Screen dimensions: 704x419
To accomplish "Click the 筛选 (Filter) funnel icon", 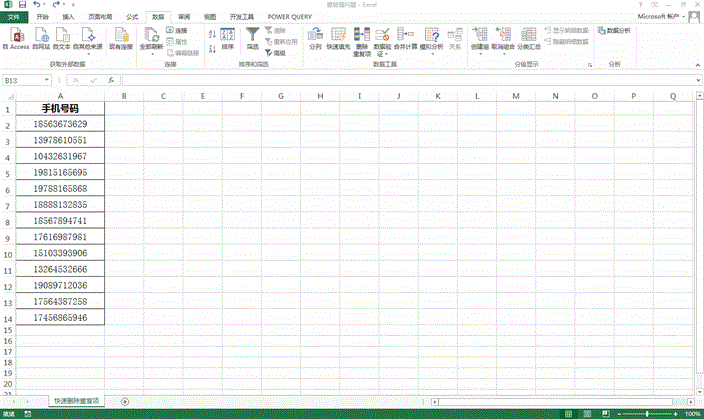I will tap(252, 36).
